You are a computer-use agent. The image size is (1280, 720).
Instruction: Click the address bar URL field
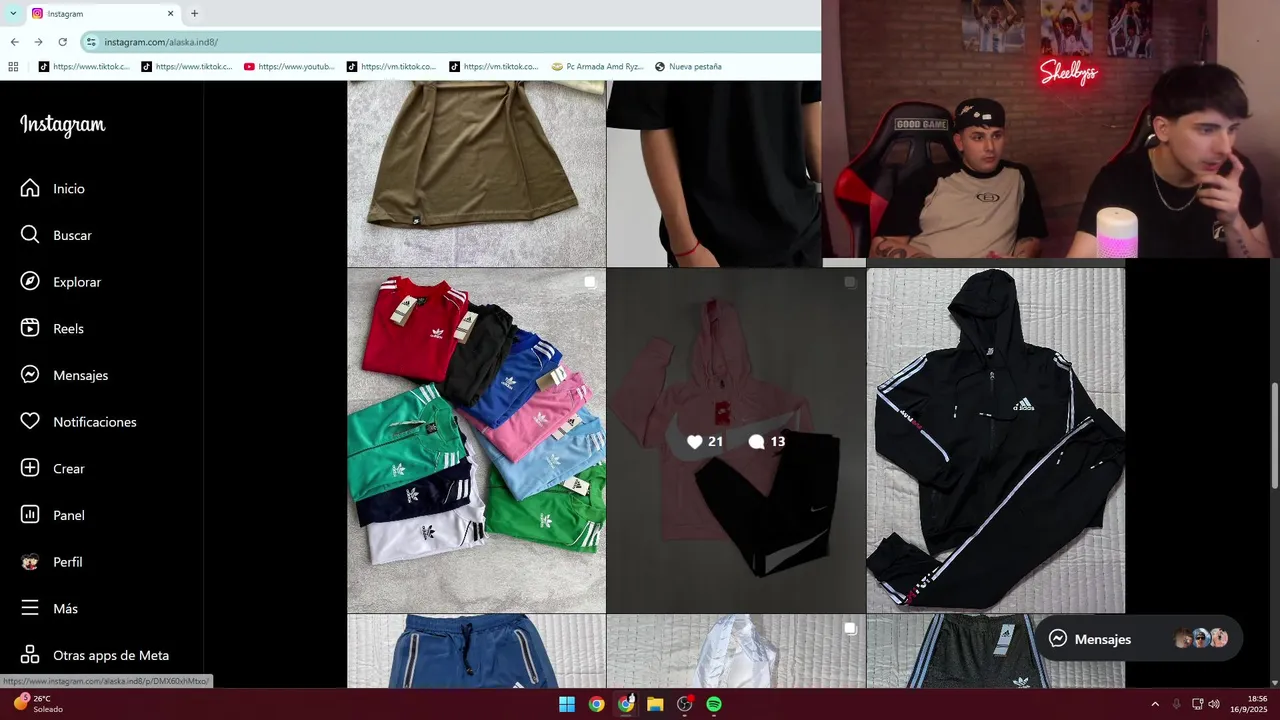point(450,42)
